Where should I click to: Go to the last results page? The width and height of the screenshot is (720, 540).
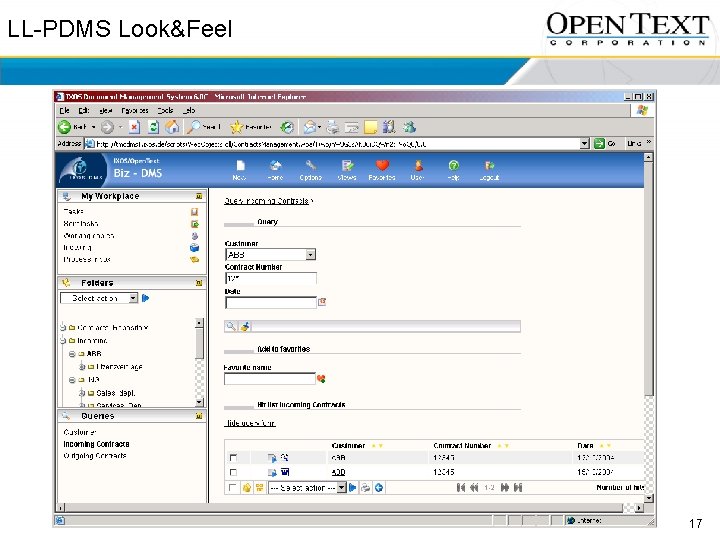click(518, 487)
